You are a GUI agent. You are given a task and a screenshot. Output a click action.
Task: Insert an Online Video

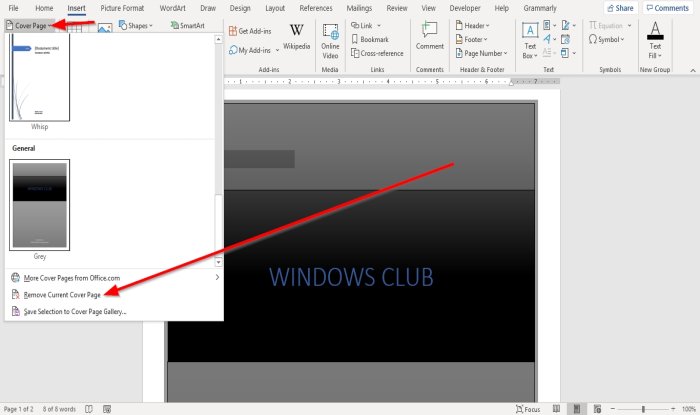(x=330, y=41)
